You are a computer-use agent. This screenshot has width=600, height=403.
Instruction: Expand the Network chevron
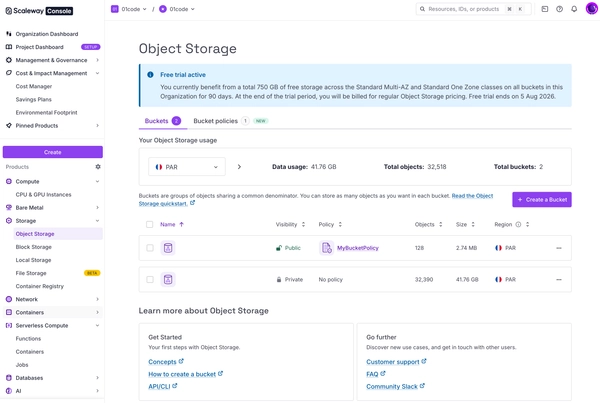pyautogui.click(x=97, y=299)
